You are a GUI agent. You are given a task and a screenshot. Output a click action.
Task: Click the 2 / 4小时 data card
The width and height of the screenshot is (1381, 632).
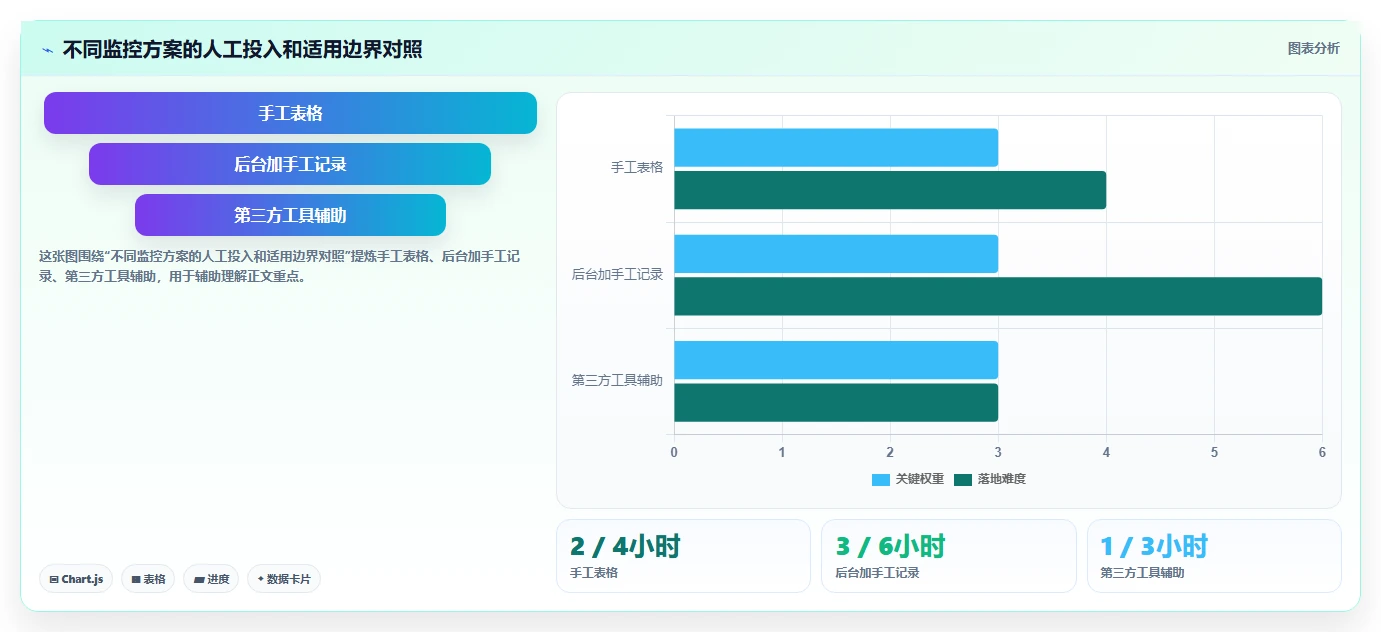[x=683, y=556]
